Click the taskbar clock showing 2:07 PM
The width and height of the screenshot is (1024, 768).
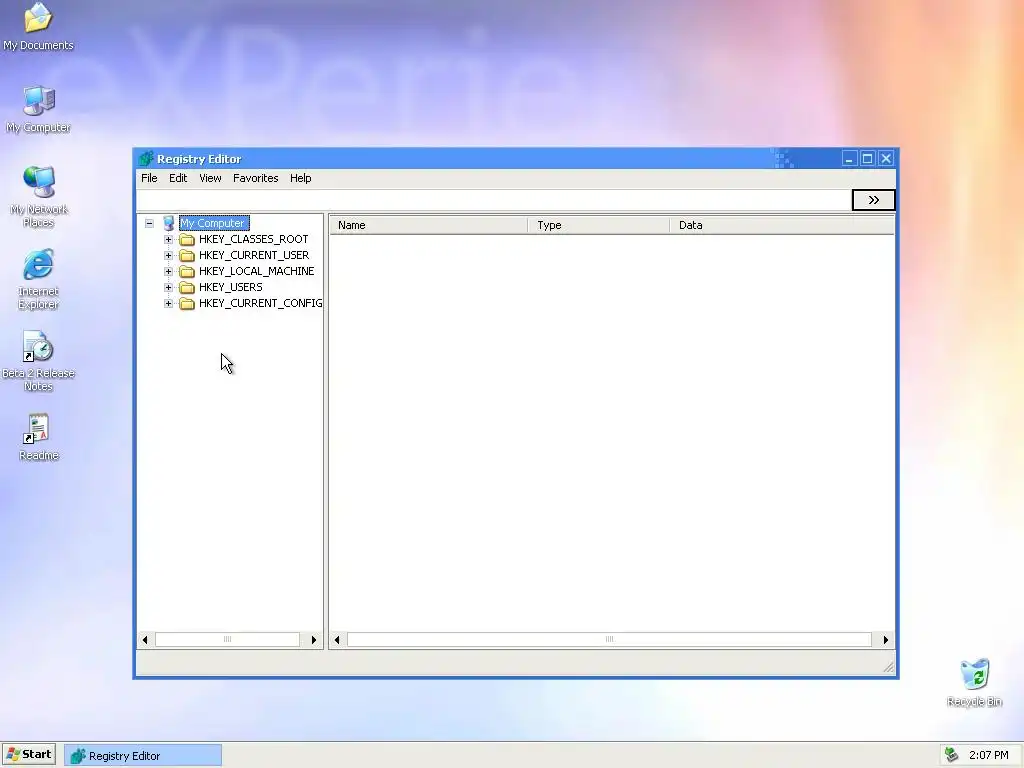[989, 756]
